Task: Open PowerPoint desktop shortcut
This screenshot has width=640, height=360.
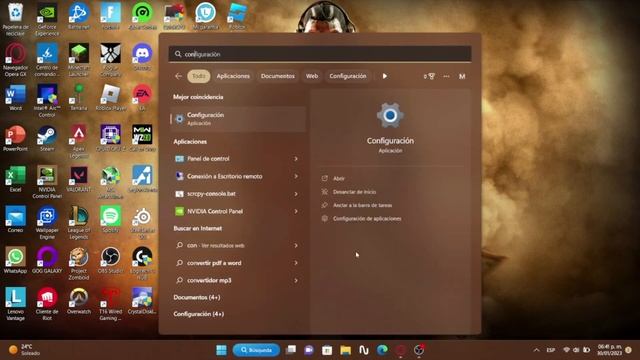Action: click(16, 139)
